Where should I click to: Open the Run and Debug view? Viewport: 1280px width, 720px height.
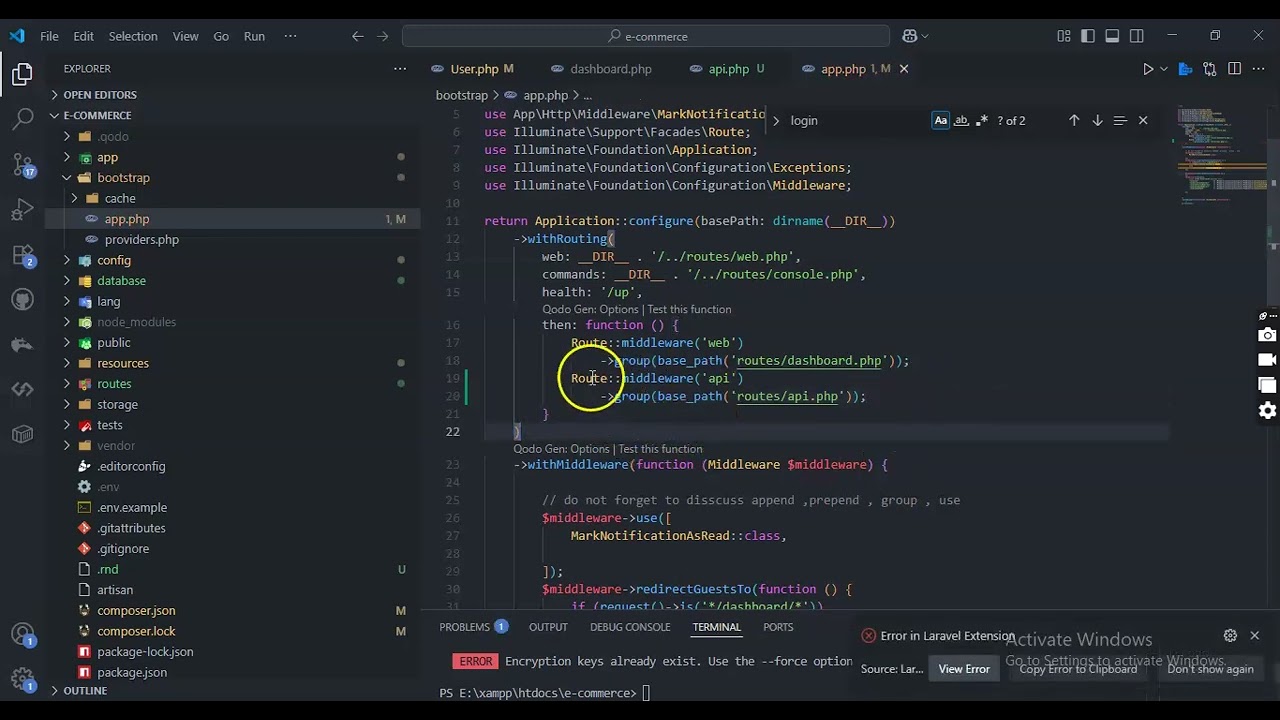tap(22, 209)
